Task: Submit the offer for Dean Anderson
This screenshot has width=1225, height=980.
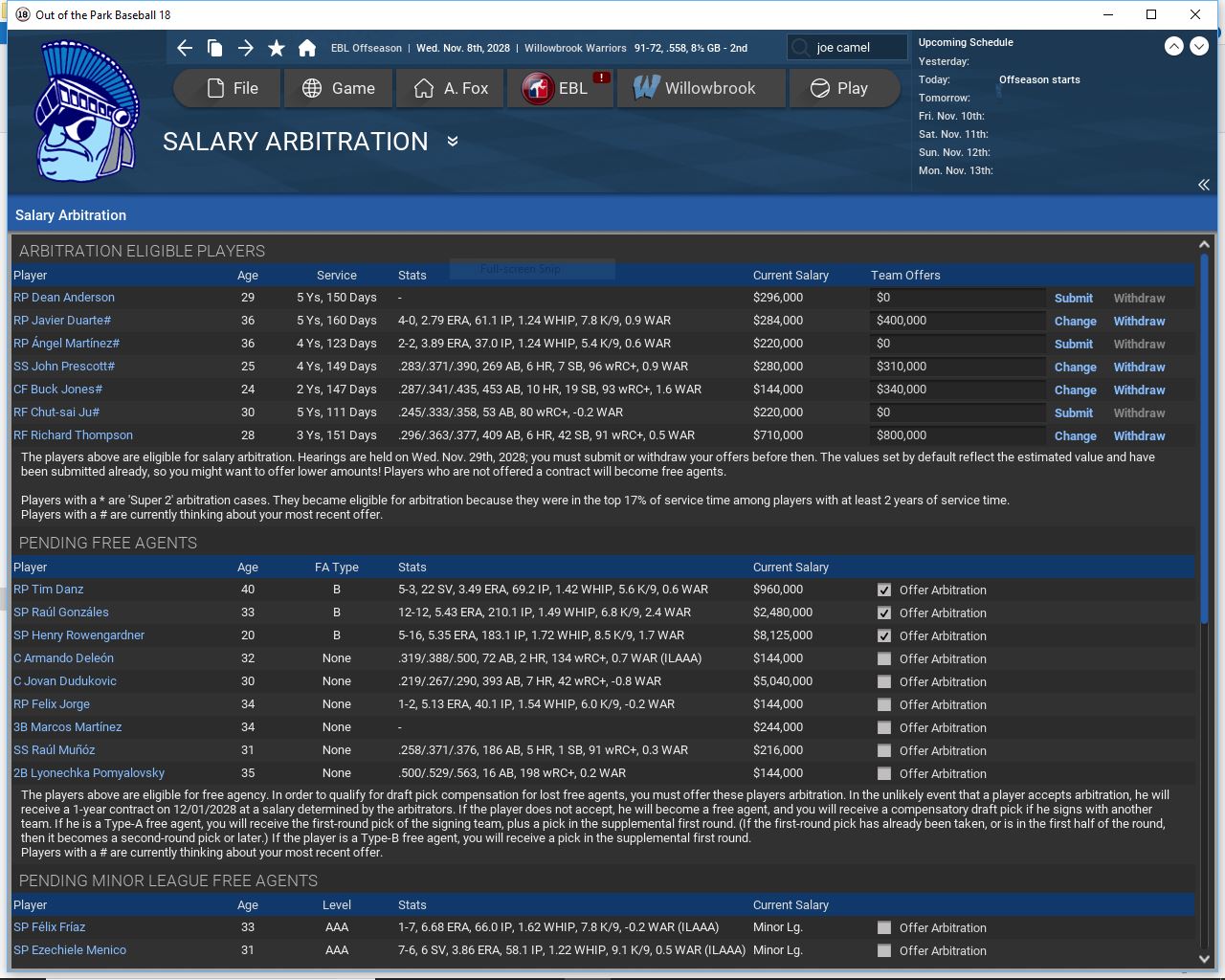Action: click(x=1073, y=299)
